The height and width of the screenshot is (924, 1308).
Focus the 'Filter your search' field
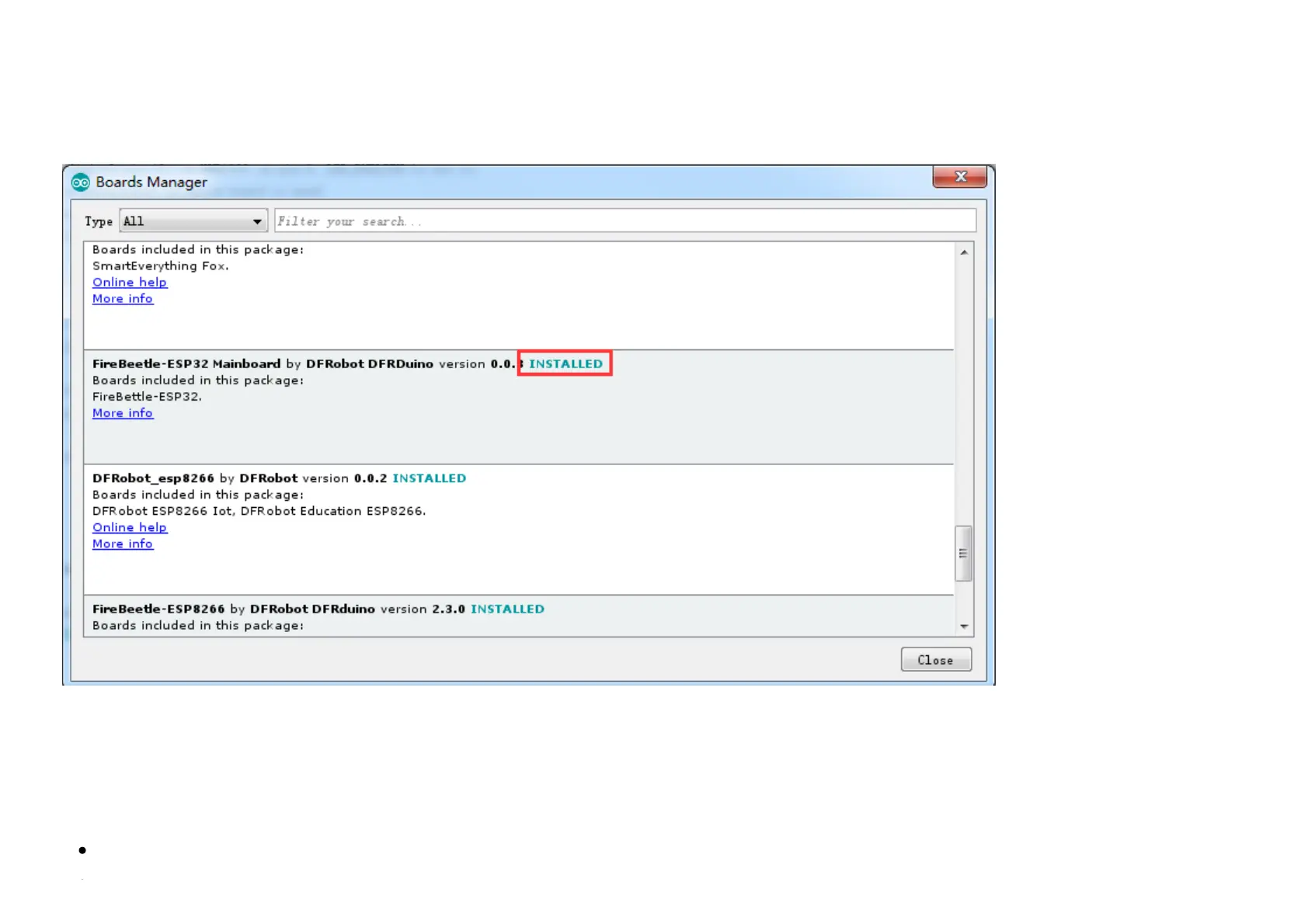click(625, 221)
